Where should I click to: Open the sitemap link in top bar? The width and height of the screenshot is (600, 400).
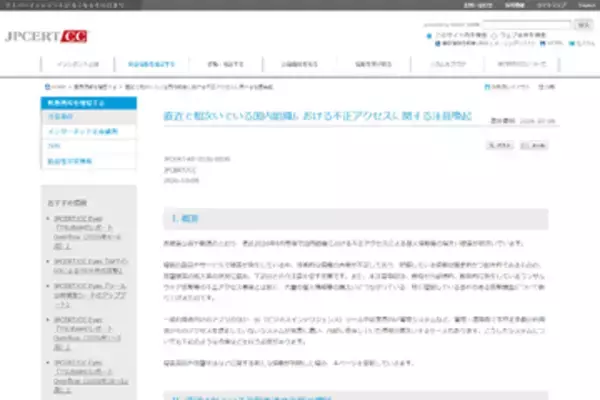click(x=551, y=5)
